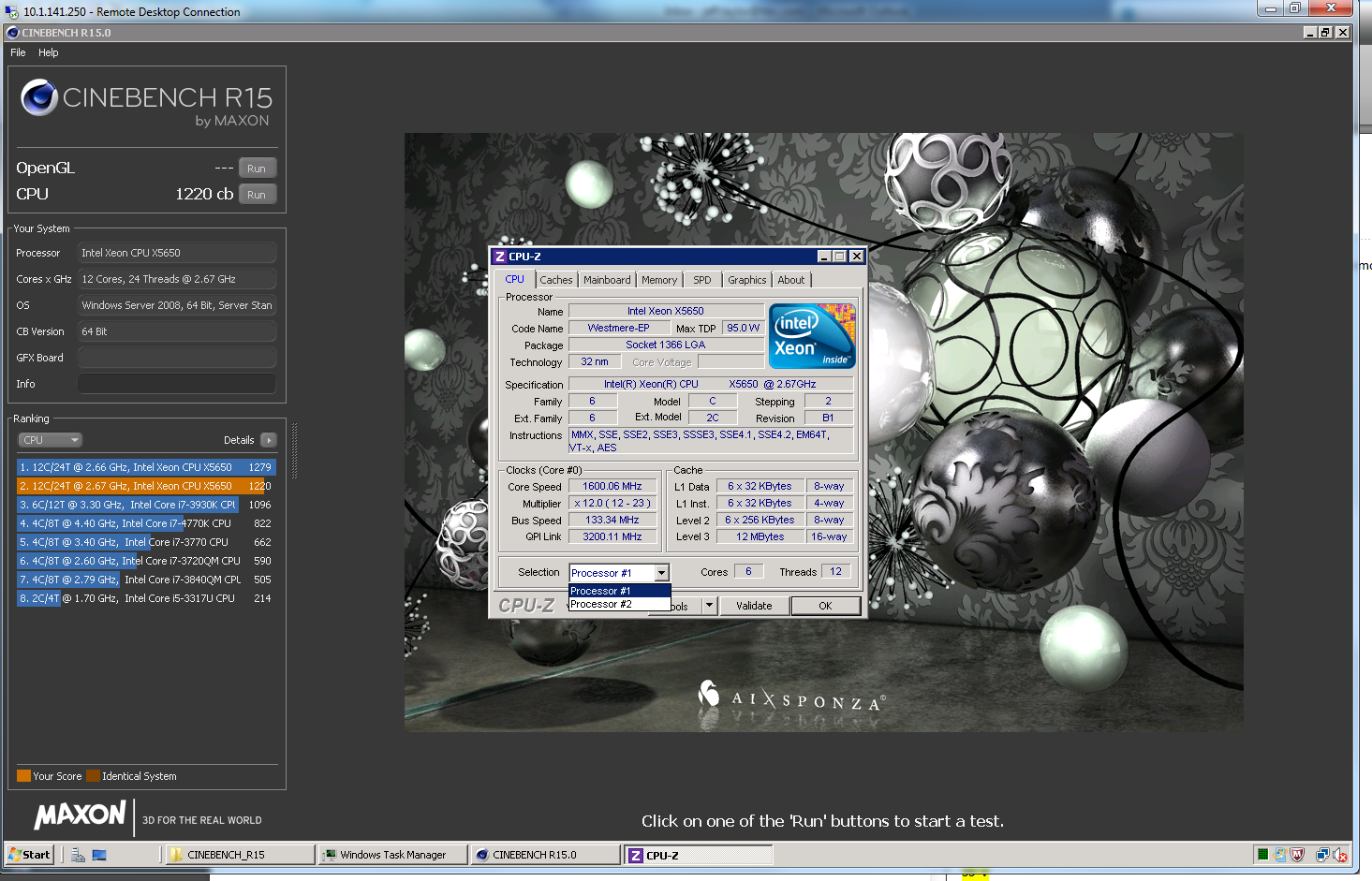This screenshot has width=1372, height=881.
Task: Click the panel resize grip beside ranking
Action: click(294, 450)
